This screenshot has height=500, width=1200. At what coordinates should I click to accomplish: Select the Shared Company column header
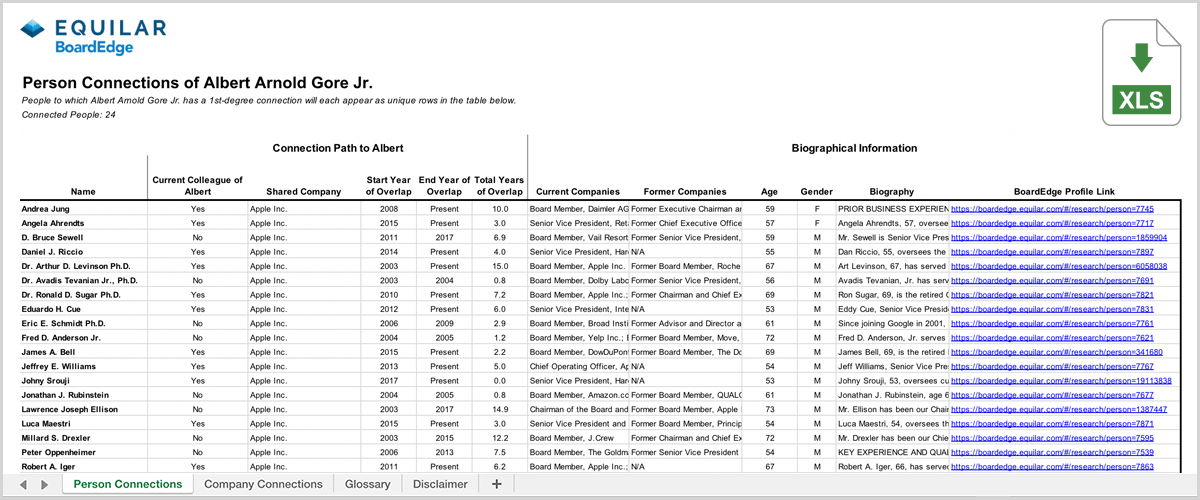pyautogui.click(x=303, y=192)
